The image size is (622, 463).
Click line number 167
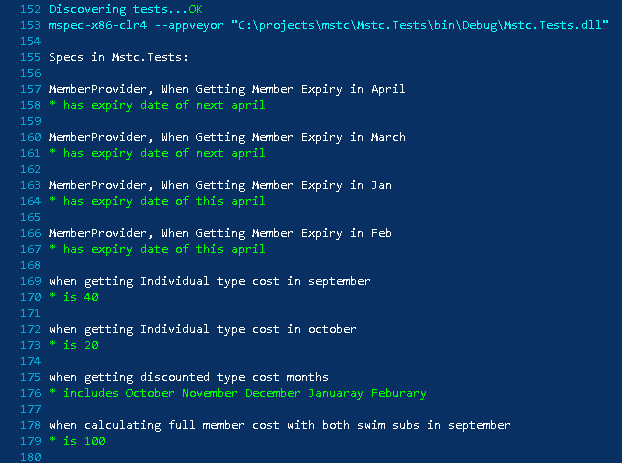(x=31, y=249)
